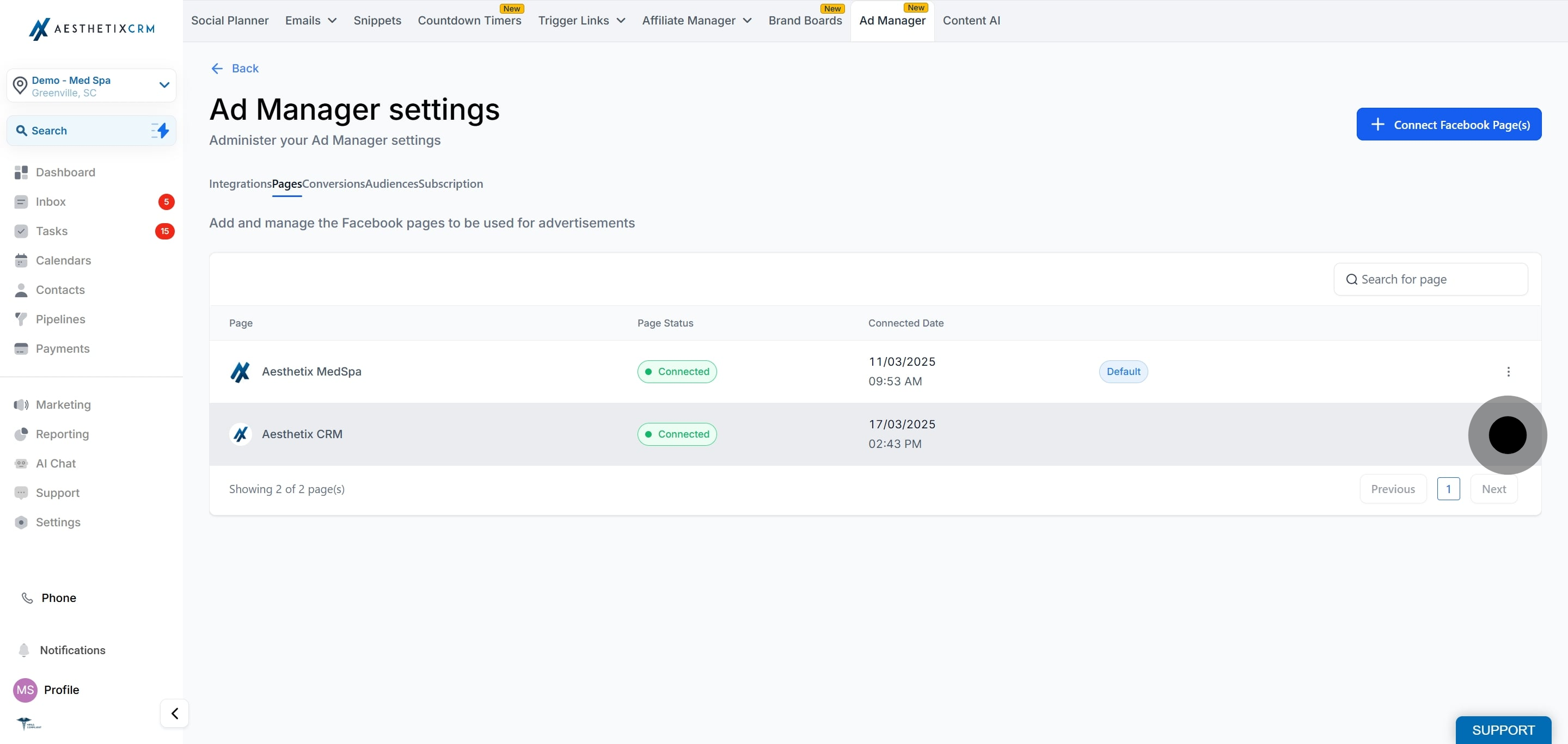Viewport: 1568px width, 744px height.
Task: Open the three-dot menu for Aesthetix MedSpa
Action: point(1508,372)
